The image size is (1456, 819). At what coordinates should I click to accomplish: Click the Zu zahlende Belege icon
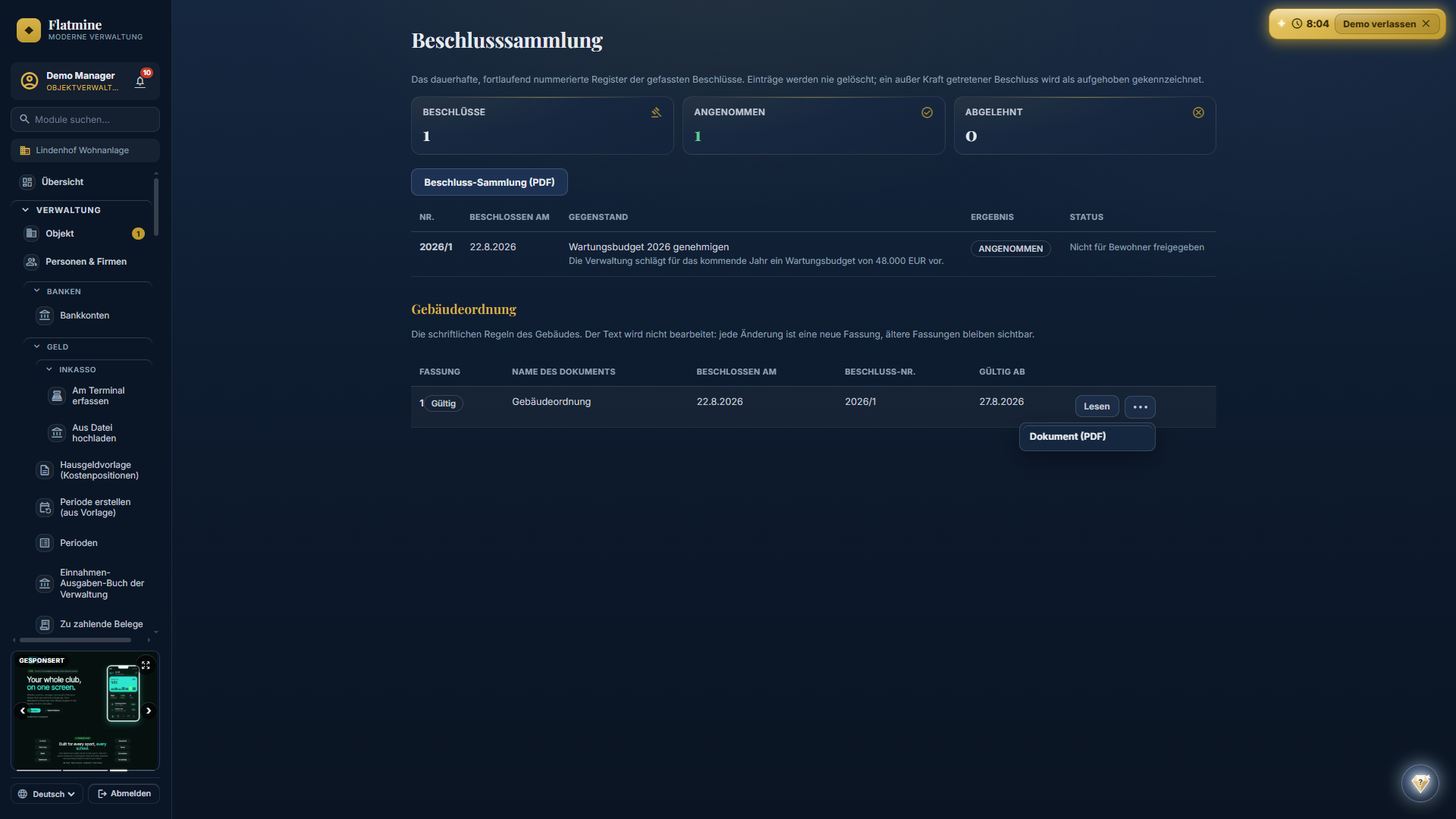coord(45,624)
